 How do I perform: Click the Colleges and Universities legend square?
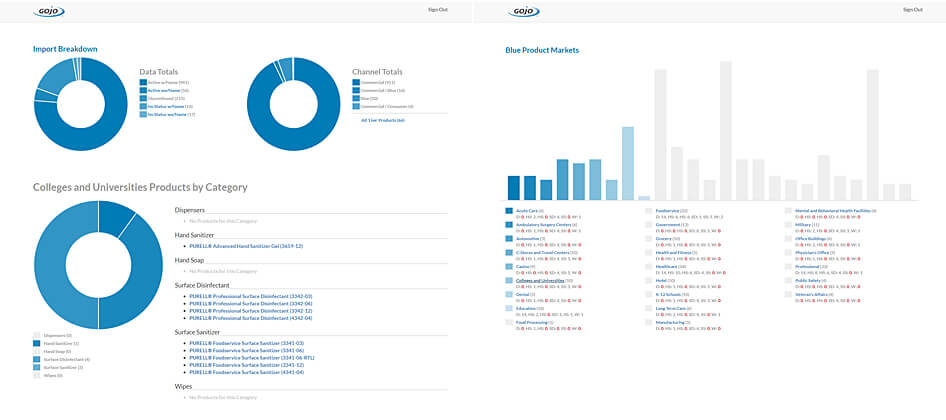click(x=510, y=281)
